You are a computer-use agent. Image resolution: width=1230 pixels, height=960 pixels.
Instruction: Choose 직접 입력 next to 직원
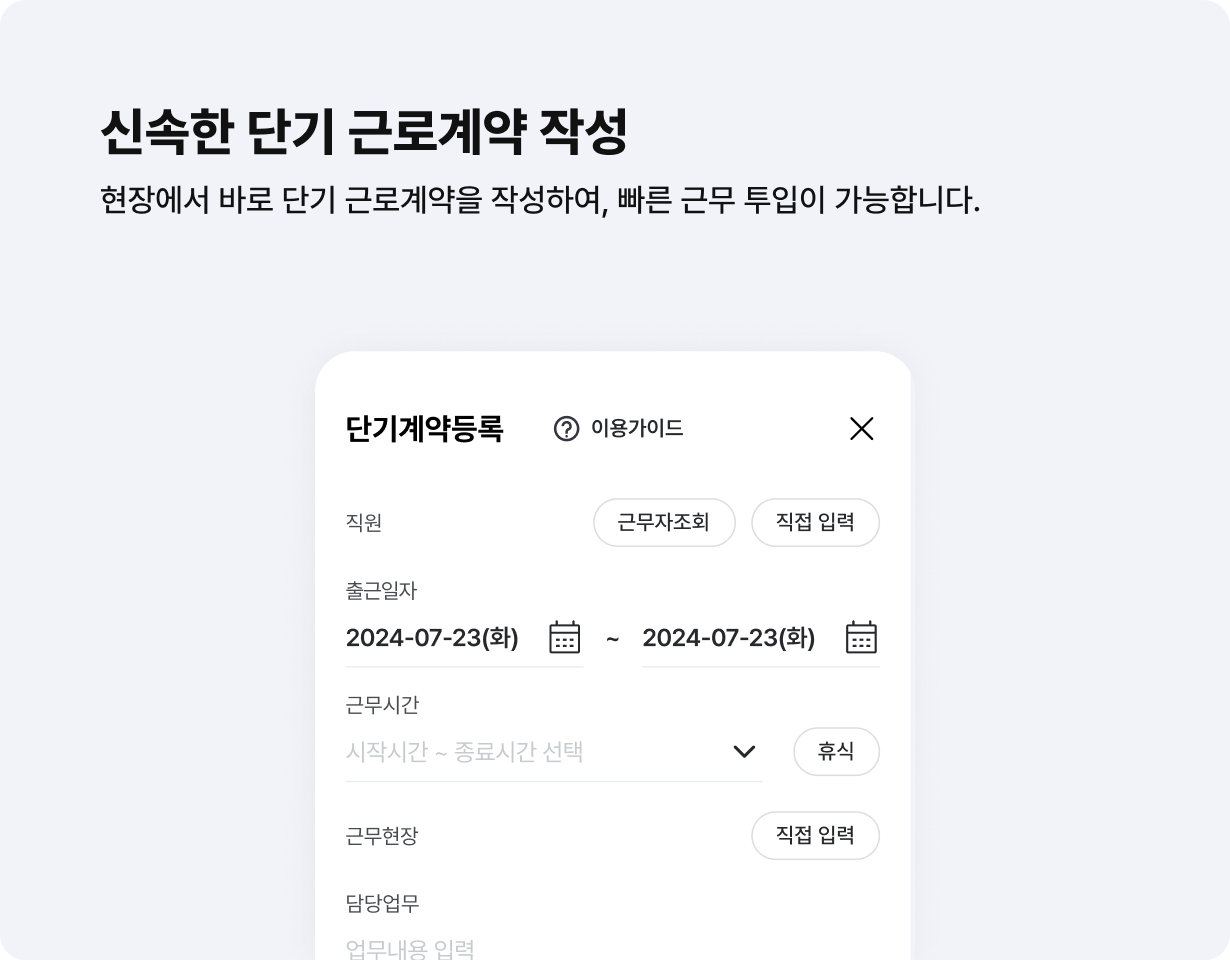(815, 523)
